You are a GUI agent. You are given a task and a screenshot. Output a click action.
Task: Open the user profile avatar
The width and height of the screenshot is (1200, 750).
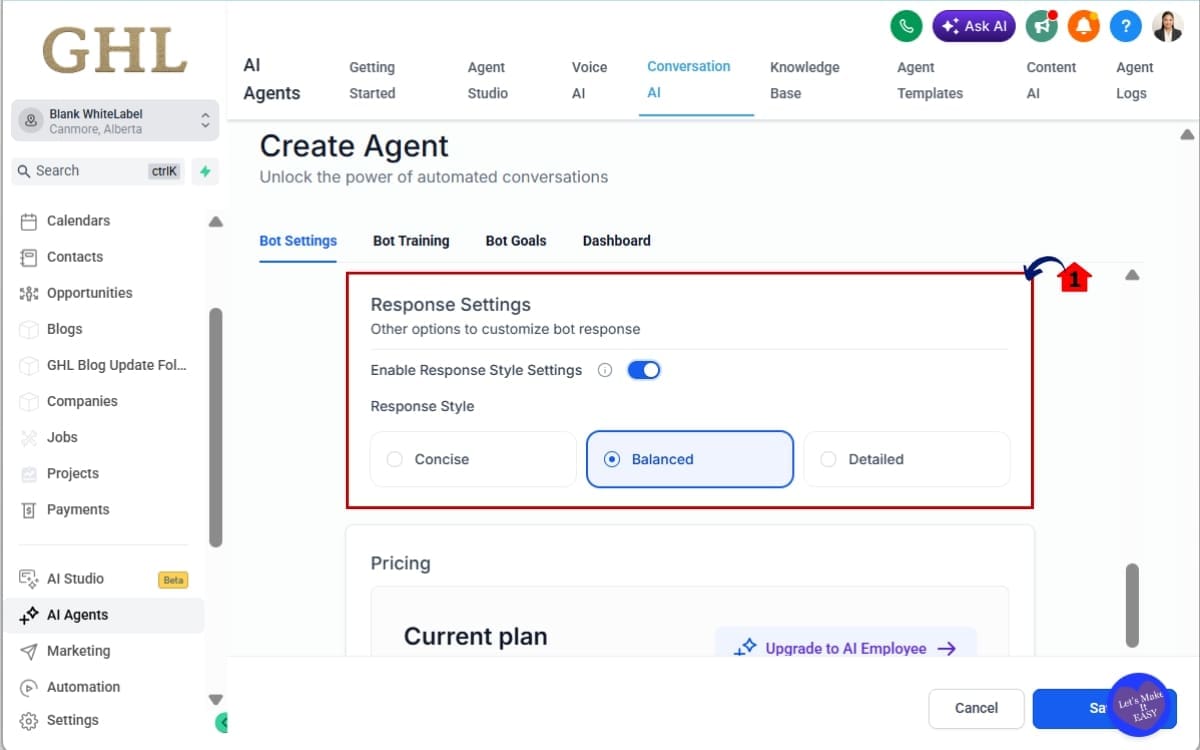tap(1168, 26)
